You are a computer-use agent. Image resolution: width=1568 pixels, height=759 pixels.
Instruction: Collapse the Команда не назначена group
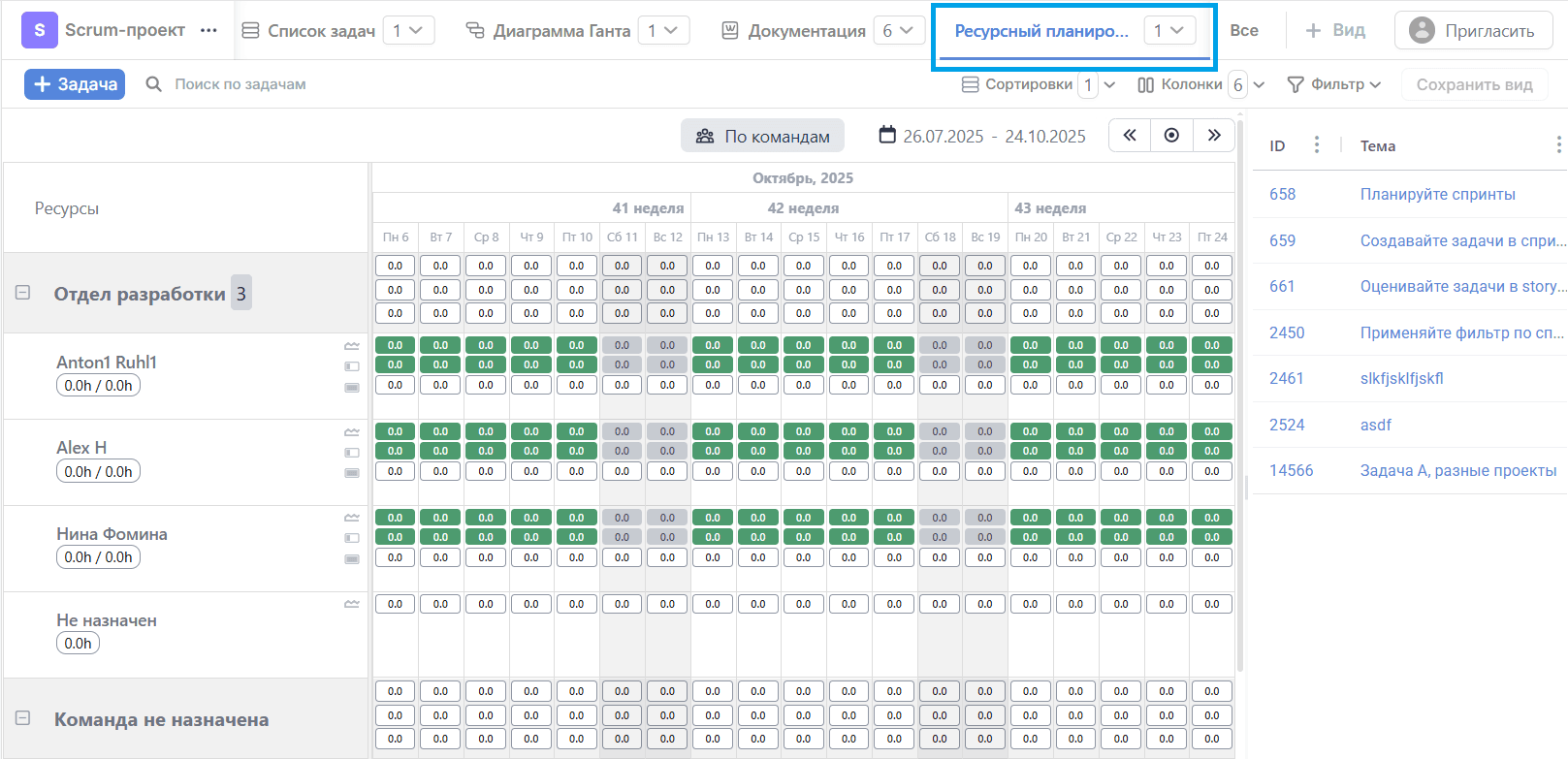click(23, 718)
